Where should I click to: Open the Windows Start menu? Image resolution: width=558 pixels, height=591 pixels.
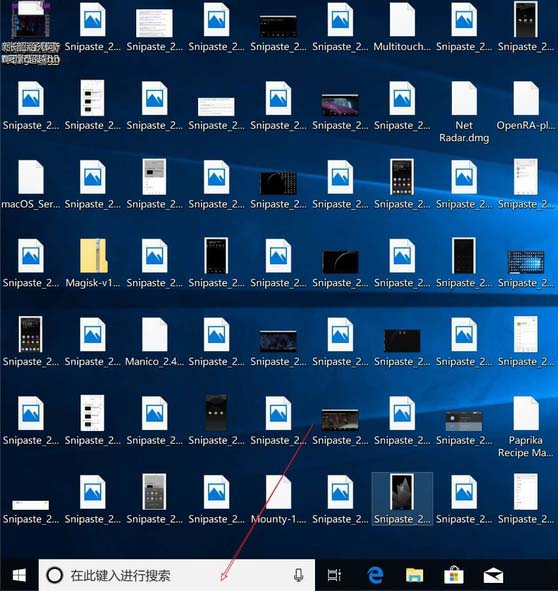19,575
